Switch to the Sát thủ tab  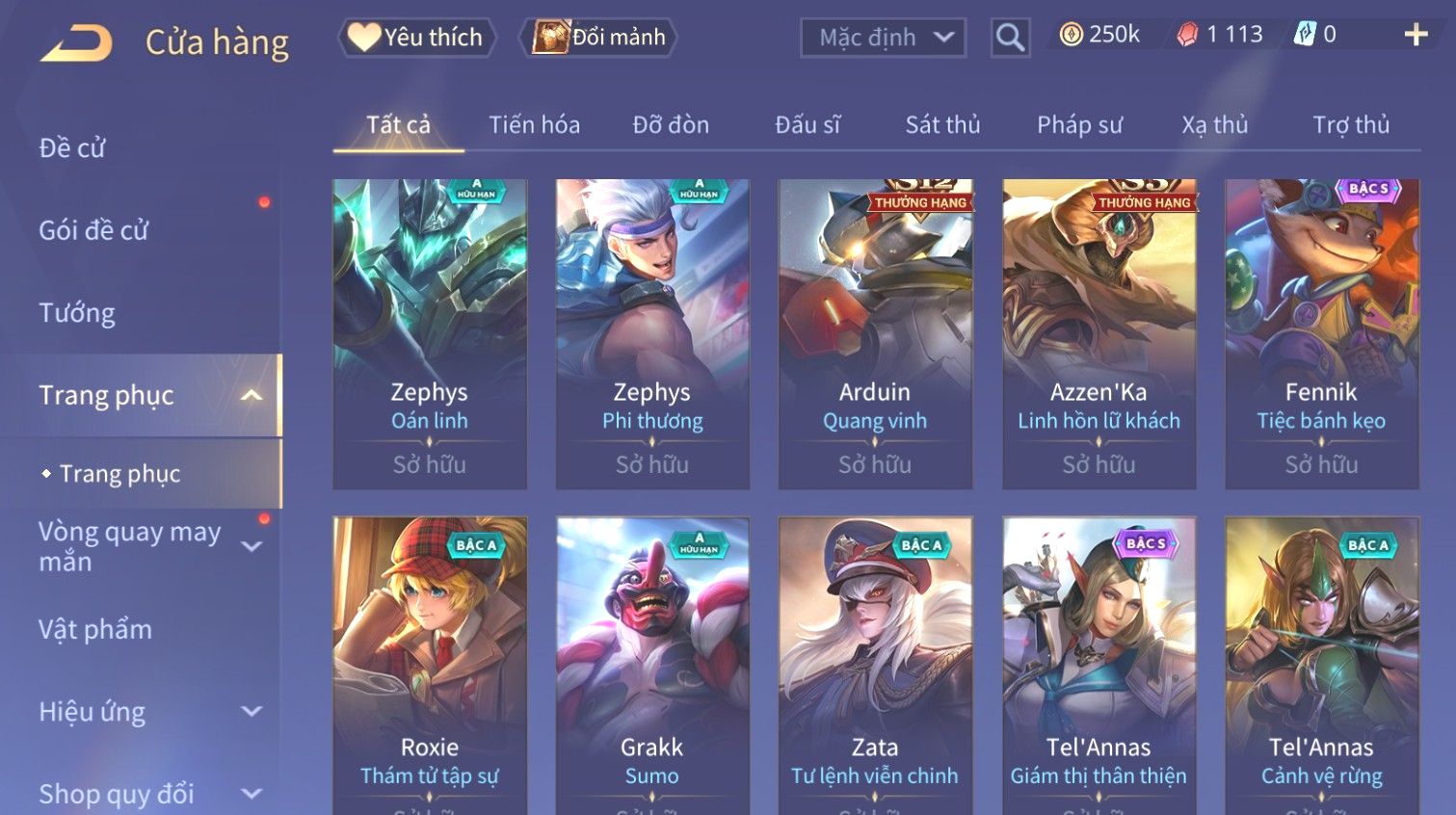pyautogui.click(x=942, y=124)
